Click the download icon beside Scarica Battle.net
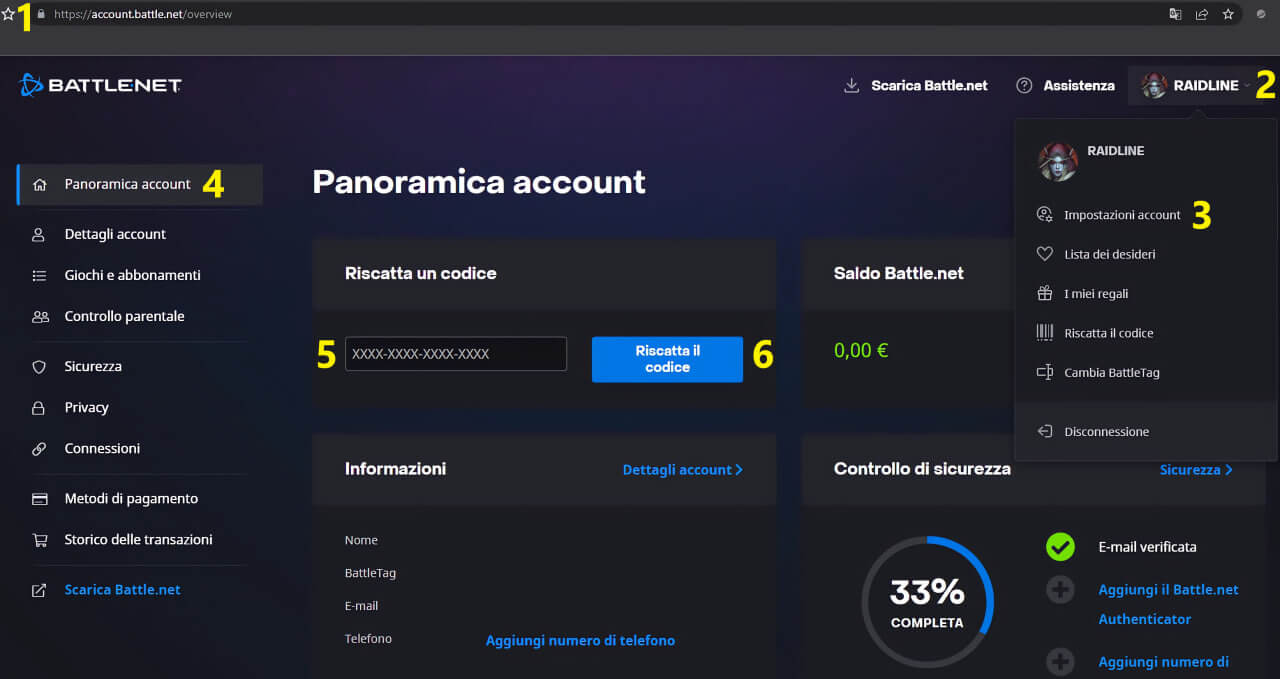 [x=852, y=86]
